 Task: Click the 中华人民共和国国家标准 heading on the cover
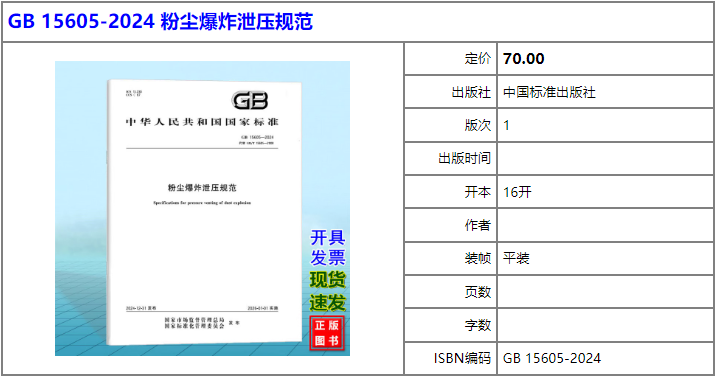(202, 122)
